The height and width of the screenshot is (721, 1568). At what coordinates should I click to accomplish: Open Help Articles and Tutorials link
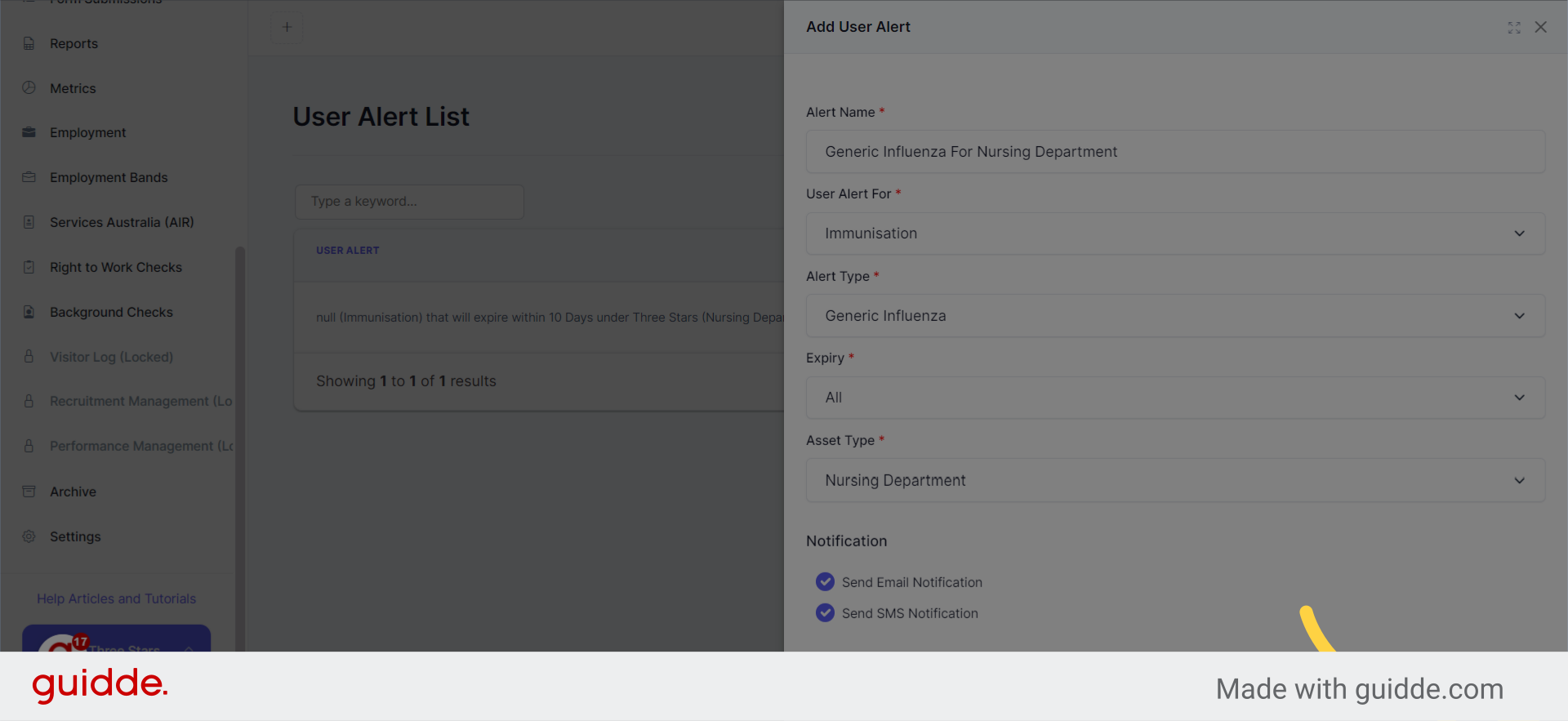116,599
